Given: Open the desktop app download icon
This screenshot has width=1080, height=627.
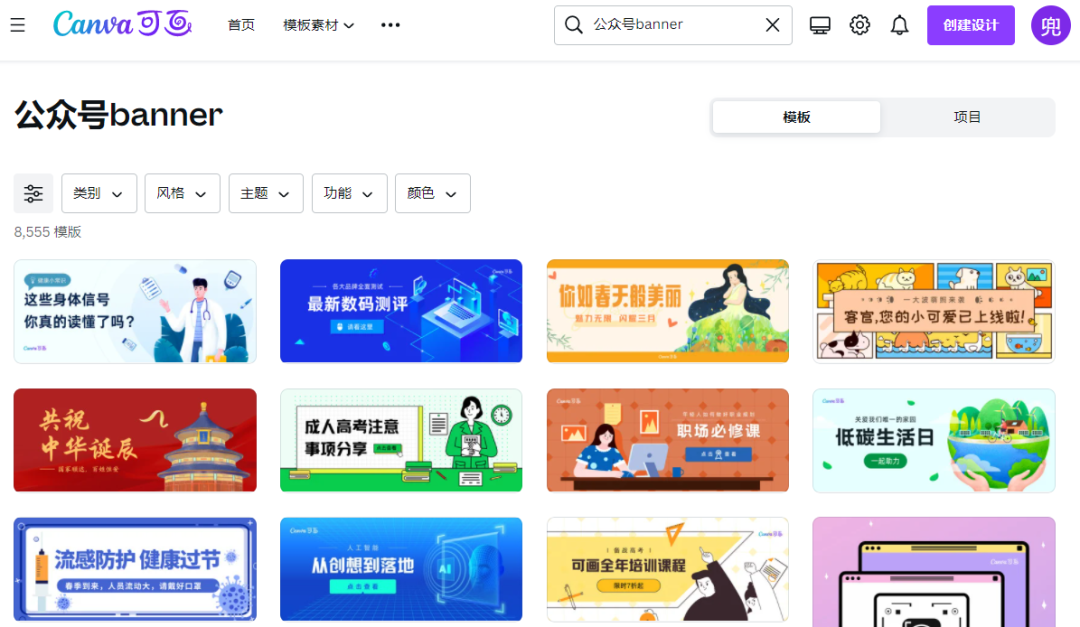Looking at the screenshot, I should pos(820,25).
